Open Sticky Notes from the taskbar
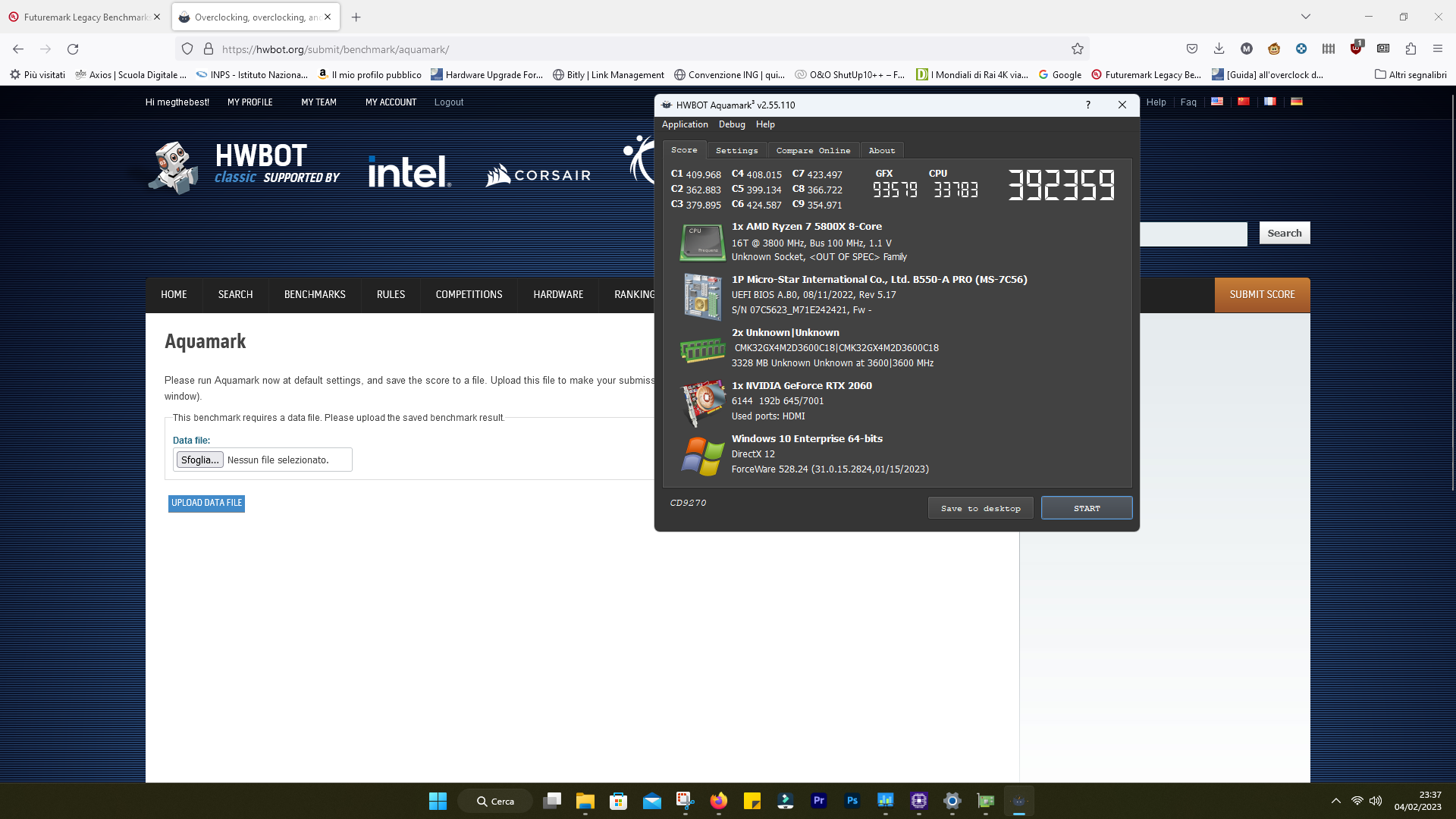 [x=752, y=801]
